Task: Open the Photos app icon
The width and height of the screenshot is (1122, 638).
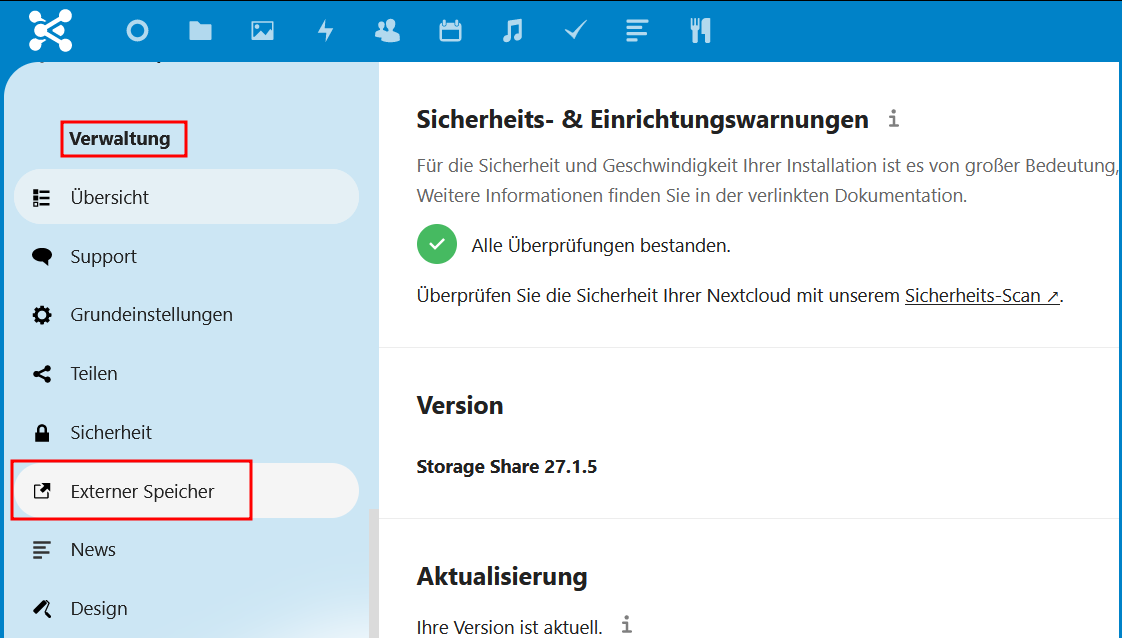Action: click(x=262, y=31)
